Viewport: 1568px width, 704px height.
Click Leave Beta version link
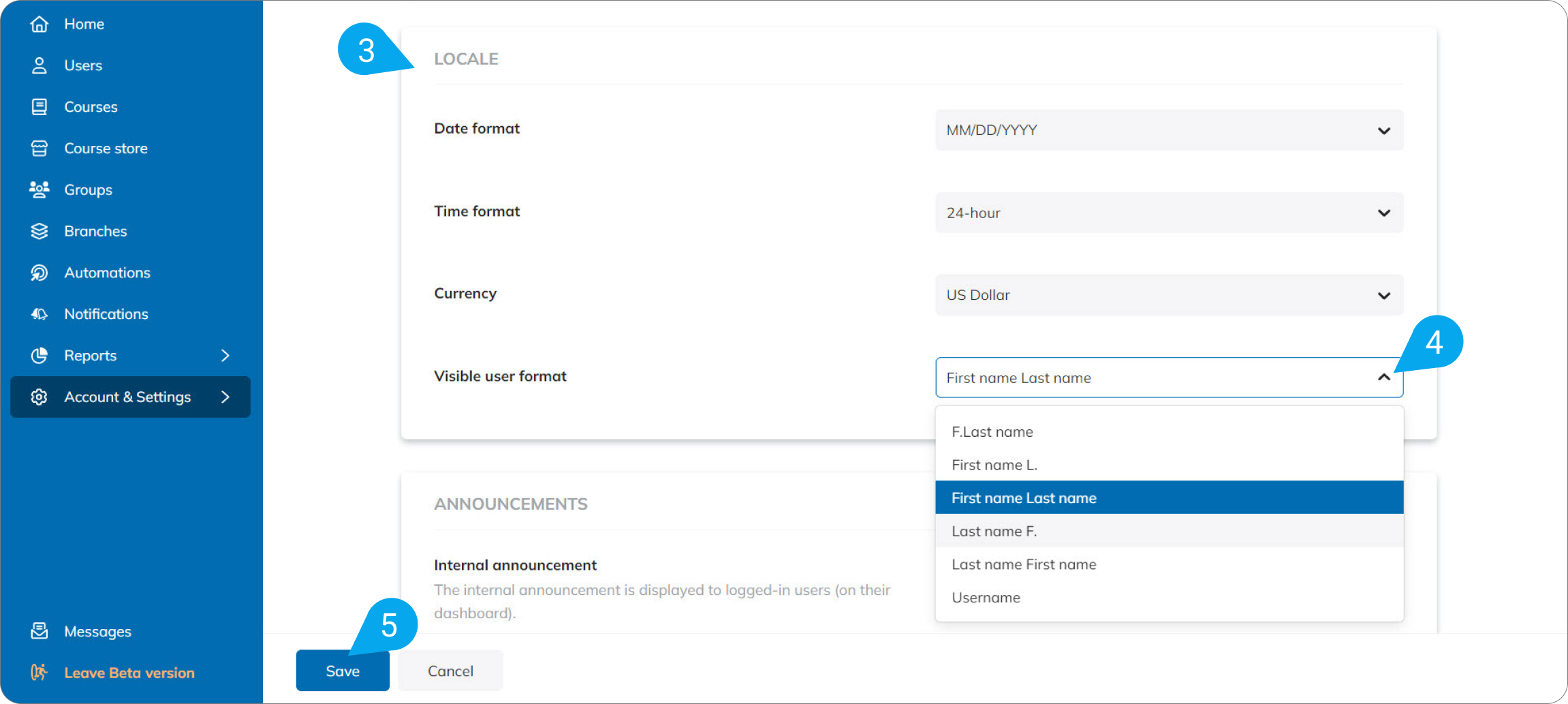pyautogui.click(x=128, y=672)
